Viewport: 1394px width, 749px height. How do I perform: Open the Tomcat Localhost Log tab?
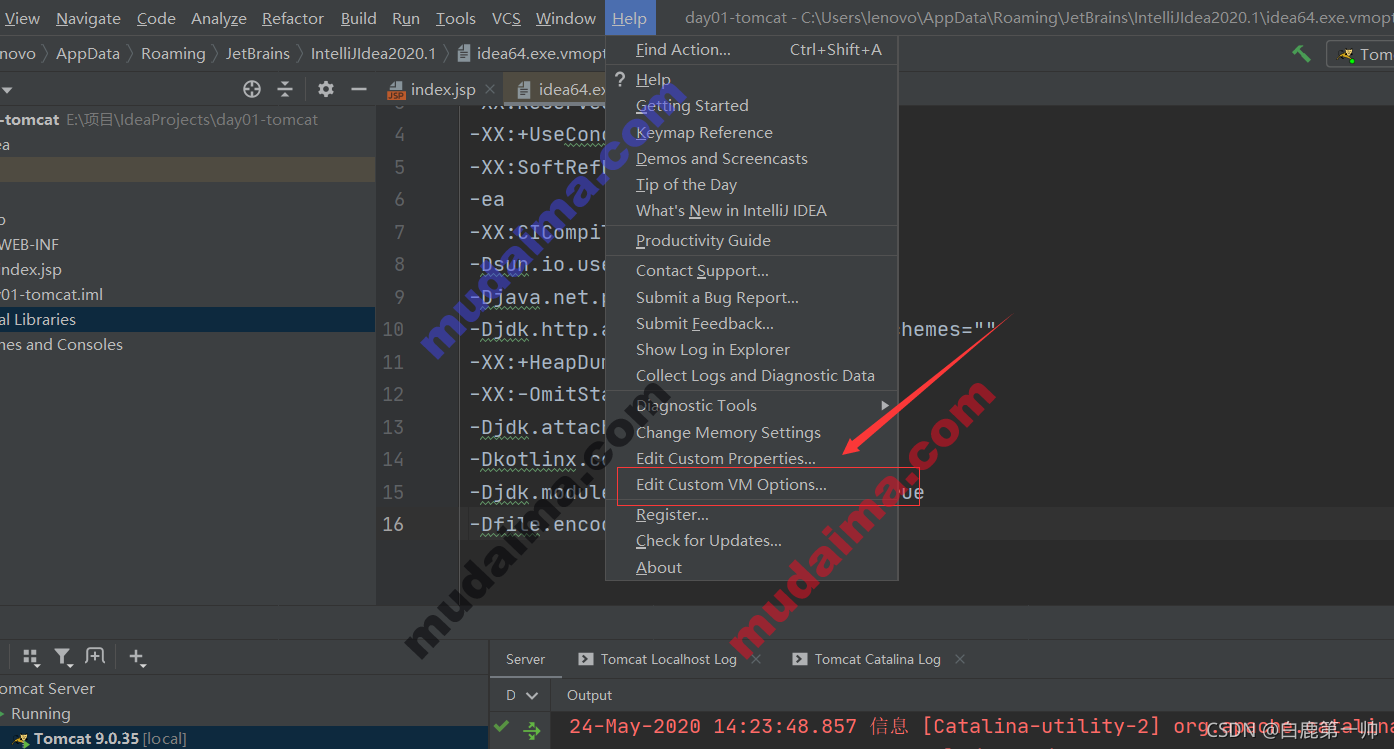[668, 659]
